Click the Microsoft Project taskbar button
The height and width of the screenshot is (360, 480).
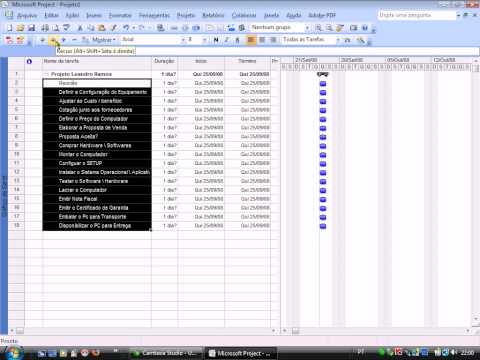click(x=240, y=353)
